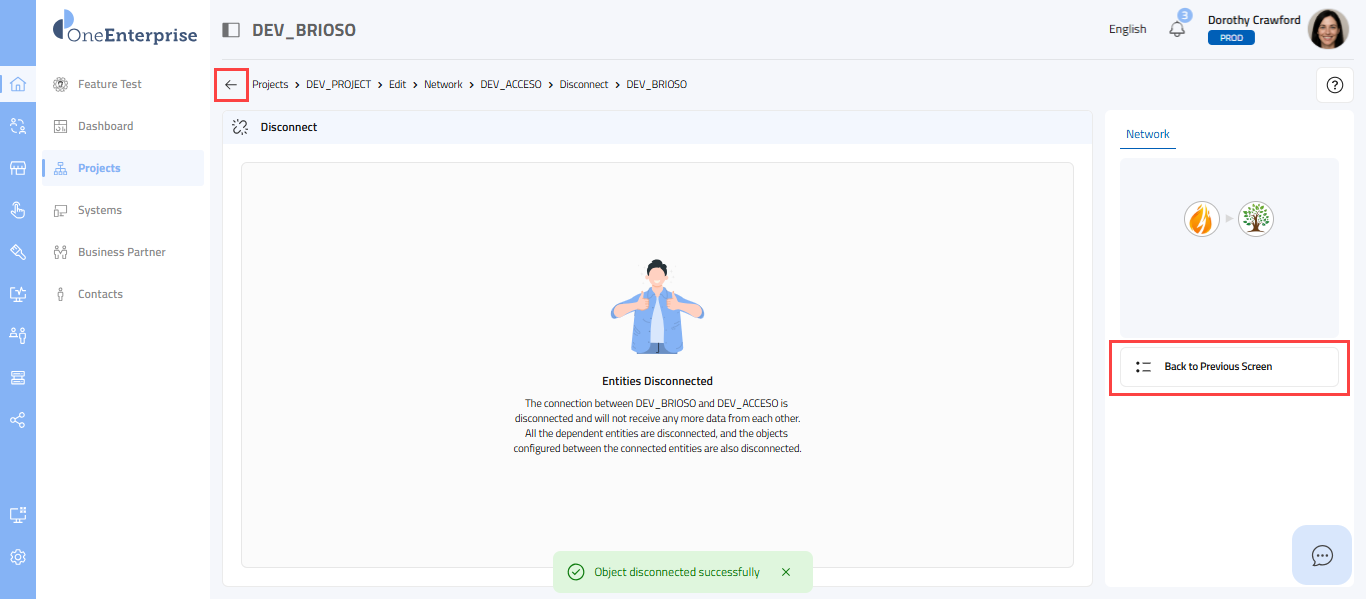Screen dimensions: 1366x599
Task: Open the storefront icon in left rail
Action: coord(17,168)
